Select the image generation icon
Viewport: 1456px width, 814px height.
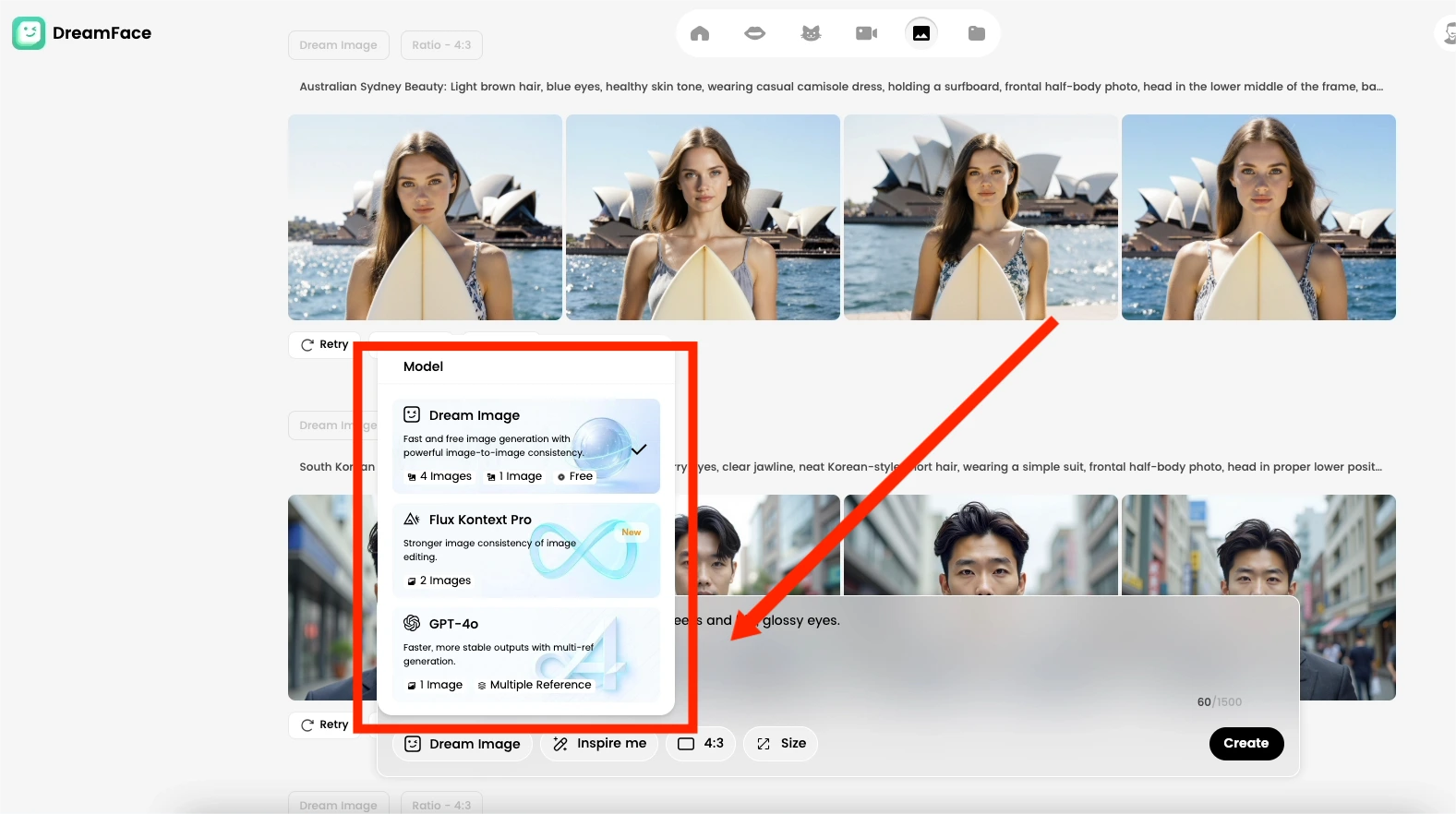(x=921, y=33)
